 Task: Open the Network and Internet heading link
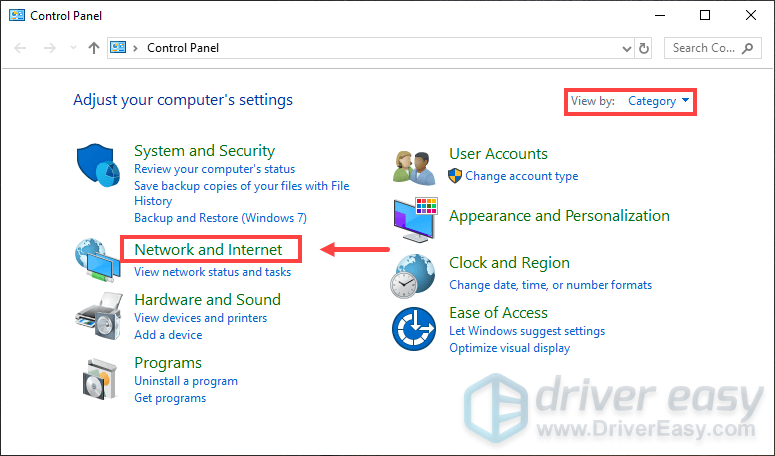pos(208,249)
